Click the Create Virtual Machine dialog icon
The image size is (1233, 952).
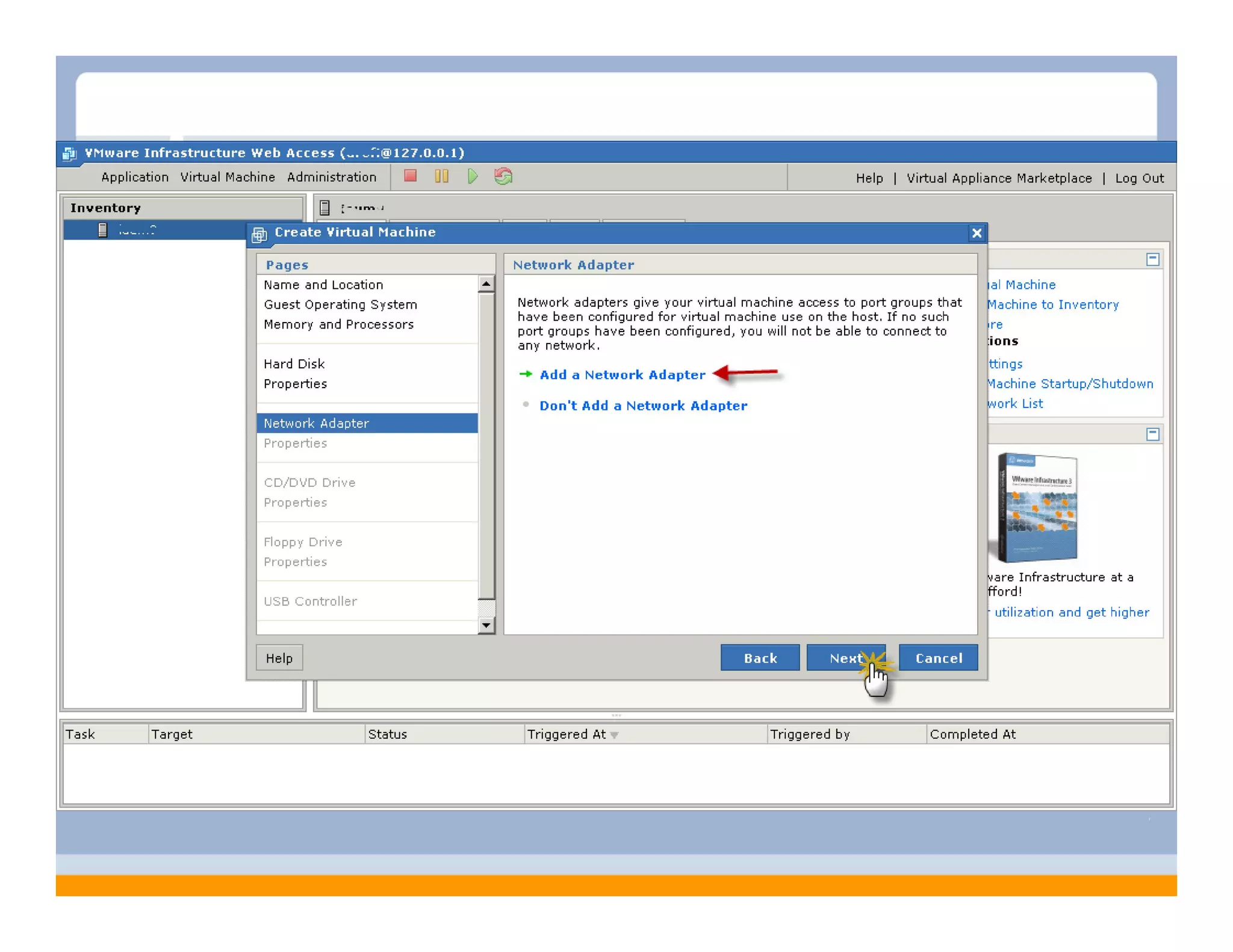coord(259,234)
